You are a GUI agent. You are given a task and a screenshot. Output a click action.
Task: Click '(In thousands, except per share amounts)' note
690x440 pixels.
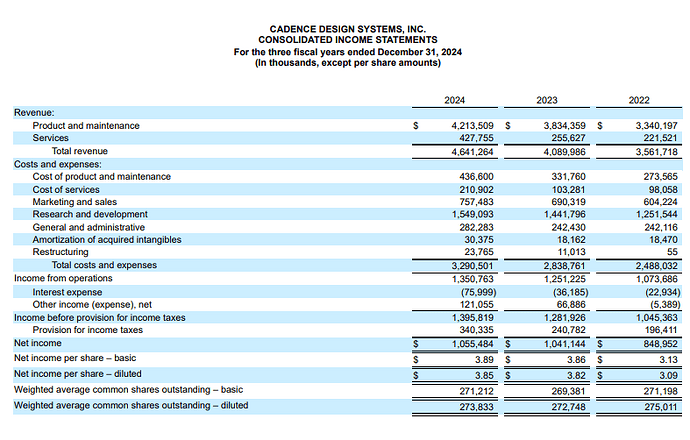348,62
